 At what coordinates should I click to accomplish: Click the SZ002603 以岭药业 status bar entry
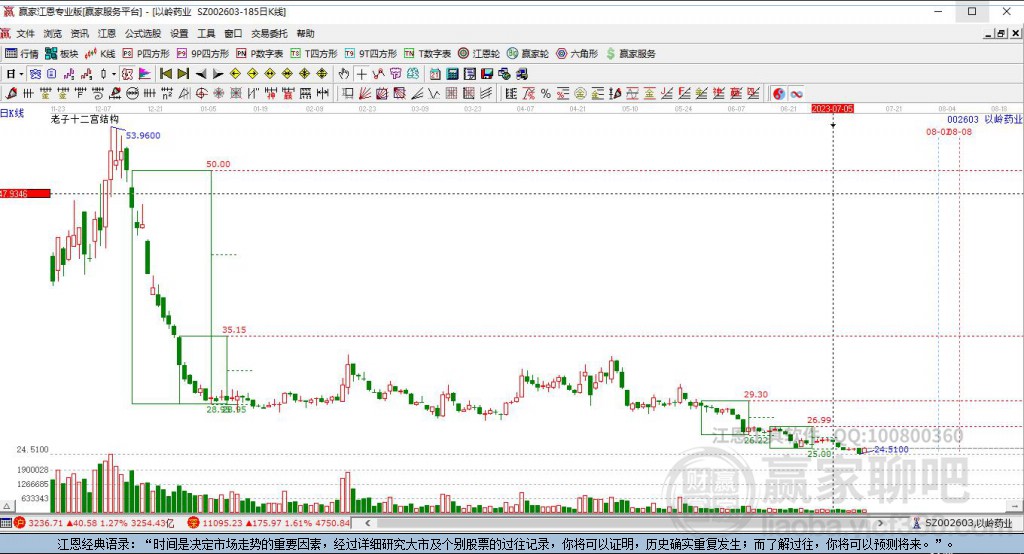pos(963,523)
